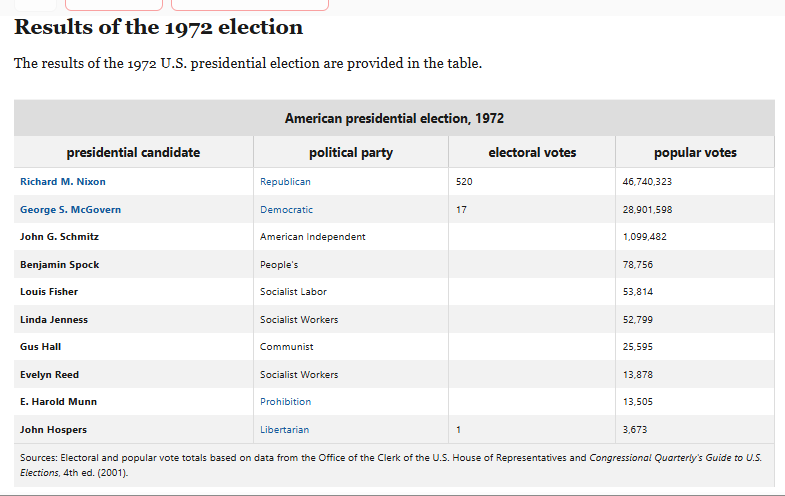This screenshot has width=785, height=496.
Task: Click the Benjamin Spock candidate name
Action: (x=60, y=265)
